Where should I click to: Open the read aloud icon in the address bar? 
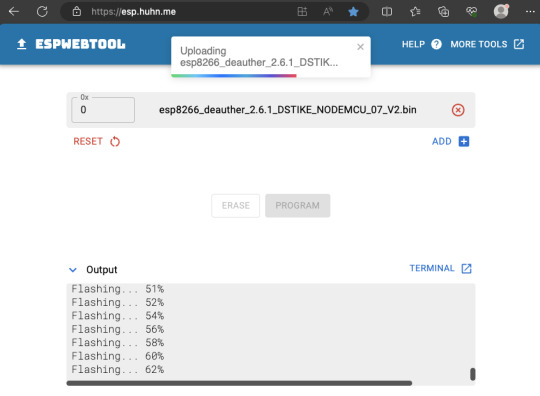point(328,12)
